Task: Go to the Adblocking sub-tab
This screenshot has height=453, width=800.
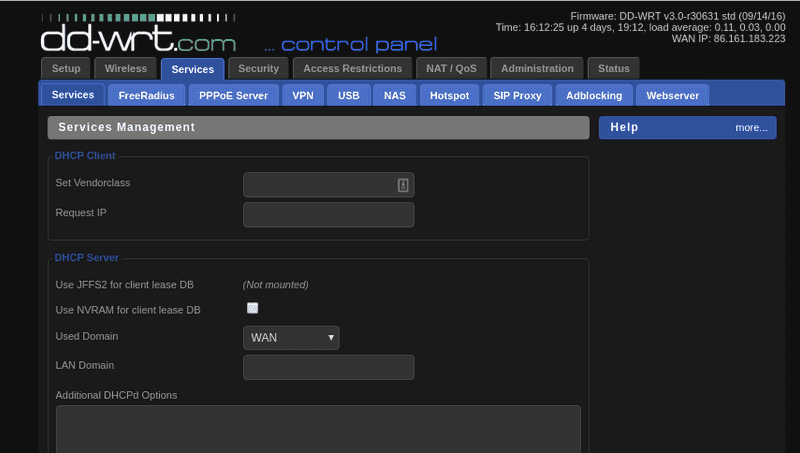Action: point(594,95)
